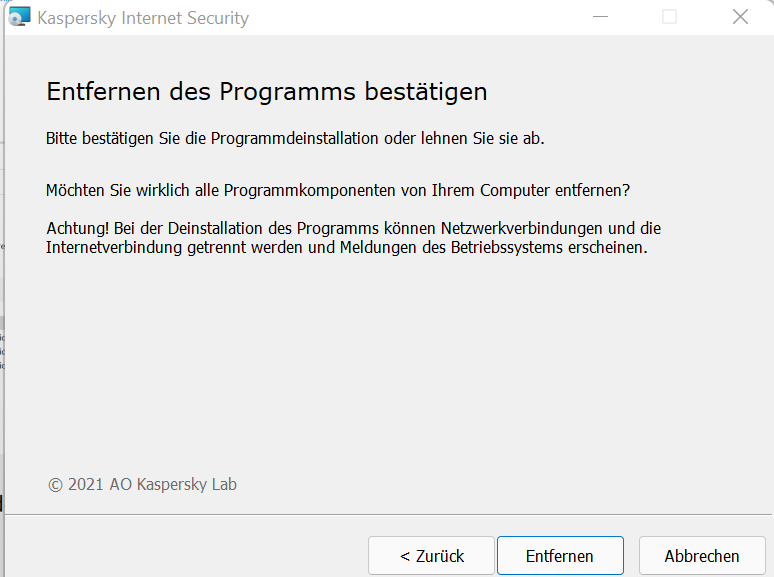Cancel uninstallation via the Abbrechen button
Screen dimensions: 774x577
[702, 556]
